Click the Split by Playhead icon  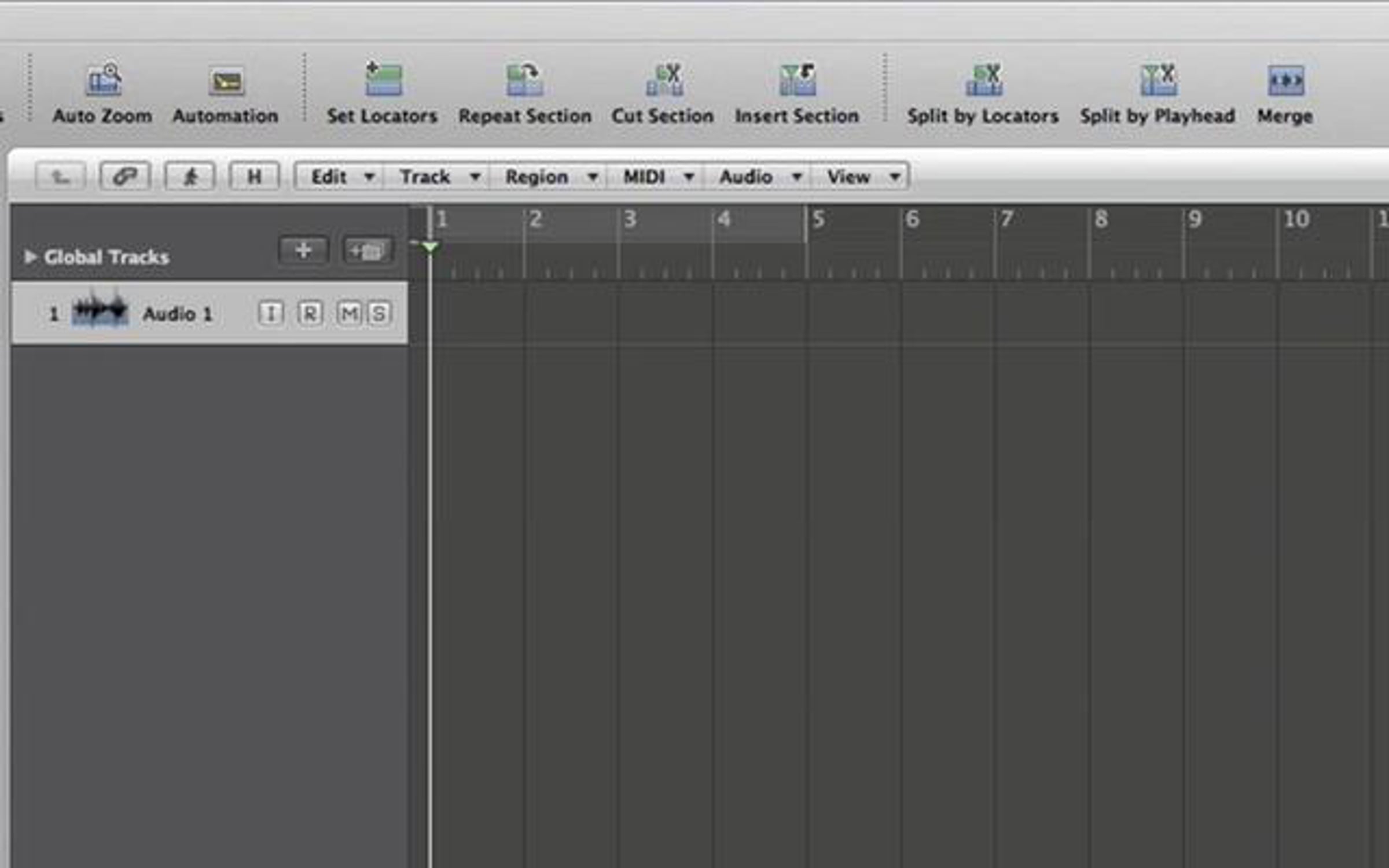1158,79
